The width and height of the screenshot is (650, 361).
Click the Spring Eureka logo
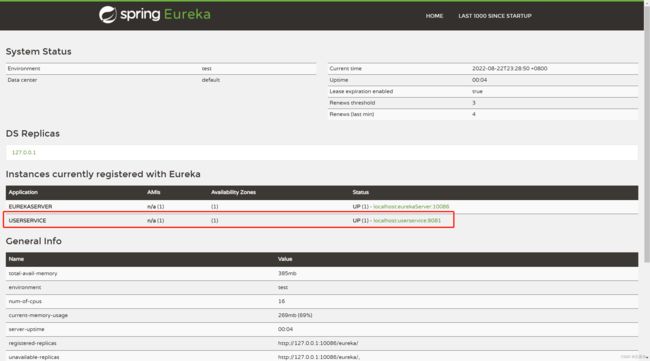[155, 15]
